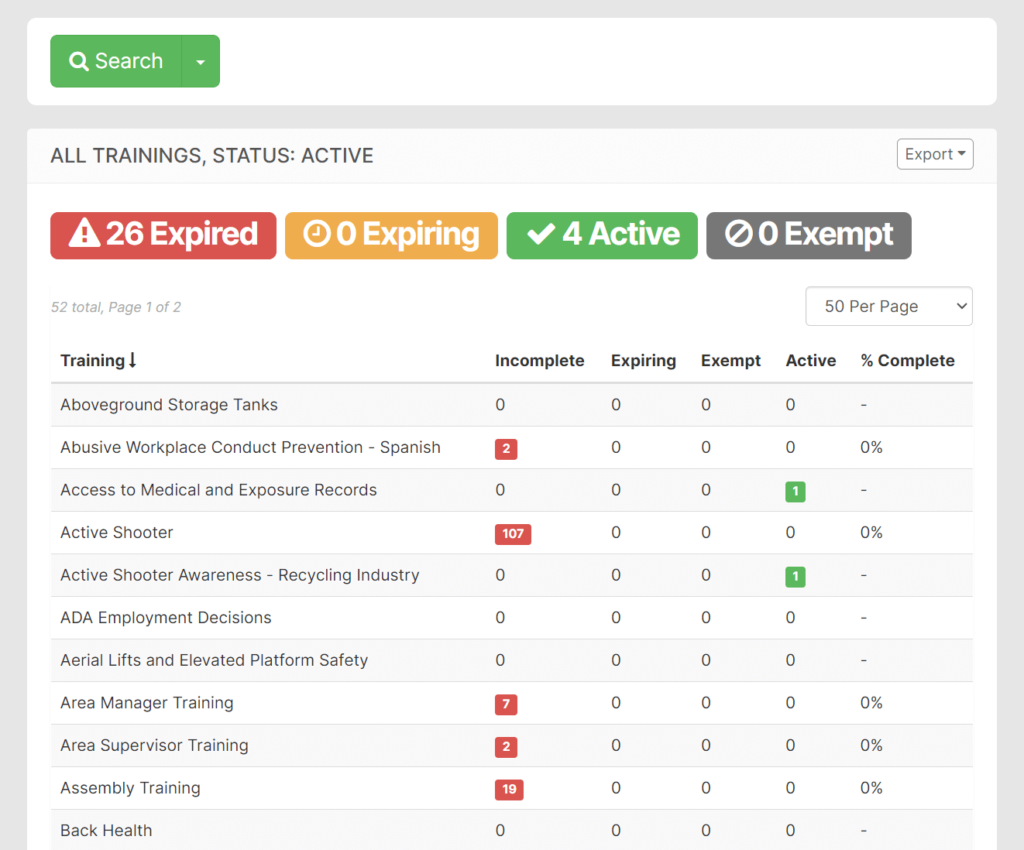Filter by 0 Expiring badge

tap(391, 235)
